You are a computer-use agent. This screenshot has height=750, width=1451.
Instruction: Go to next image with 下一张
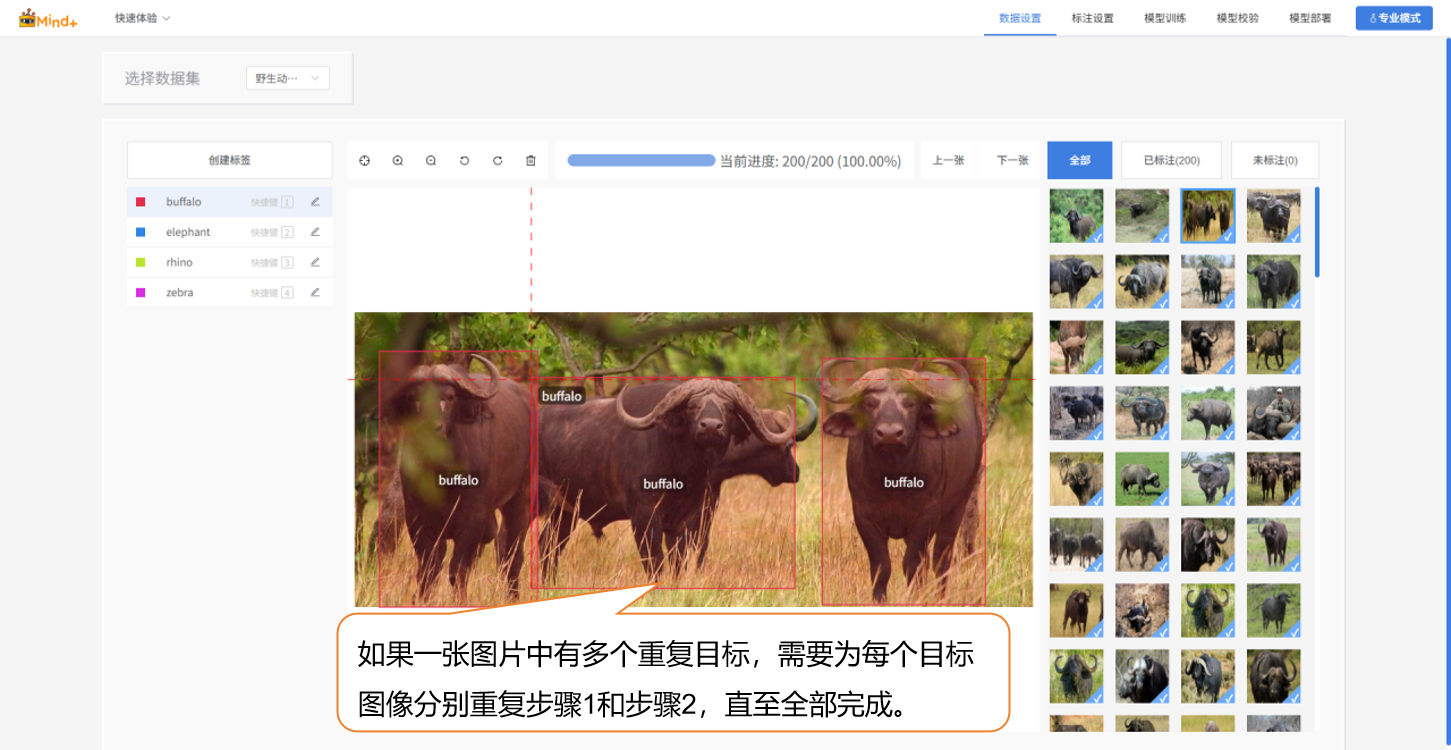[x=1012, y=160]
